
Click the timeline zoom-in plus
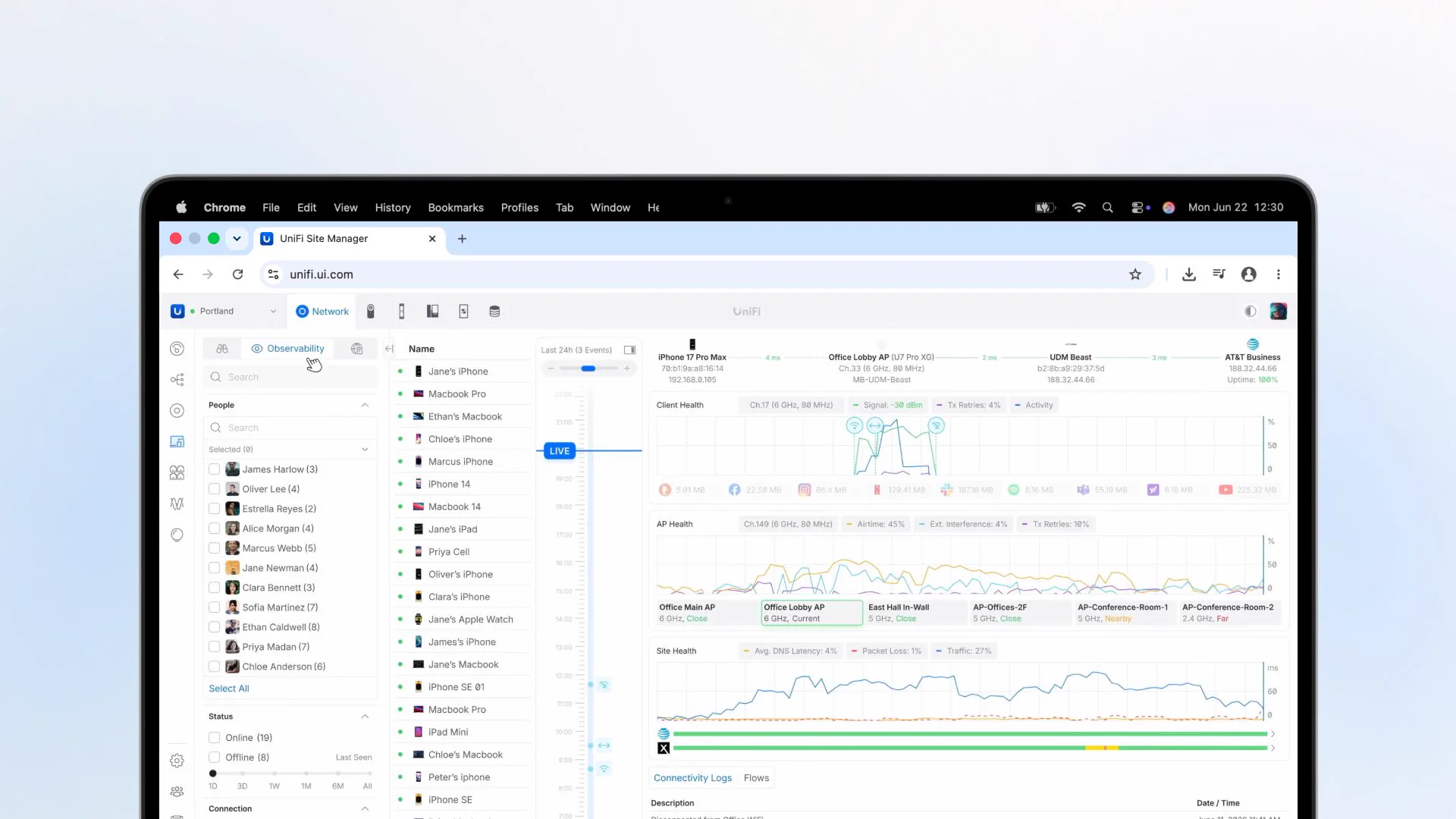[x=627, y=369]
